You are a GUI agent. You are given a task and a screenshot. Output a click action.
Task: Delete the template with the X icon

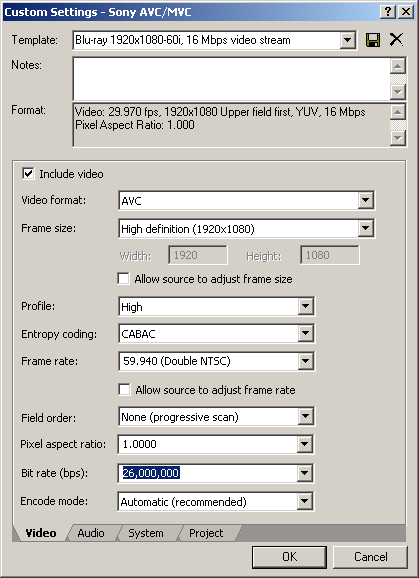[x=396, y=40]
